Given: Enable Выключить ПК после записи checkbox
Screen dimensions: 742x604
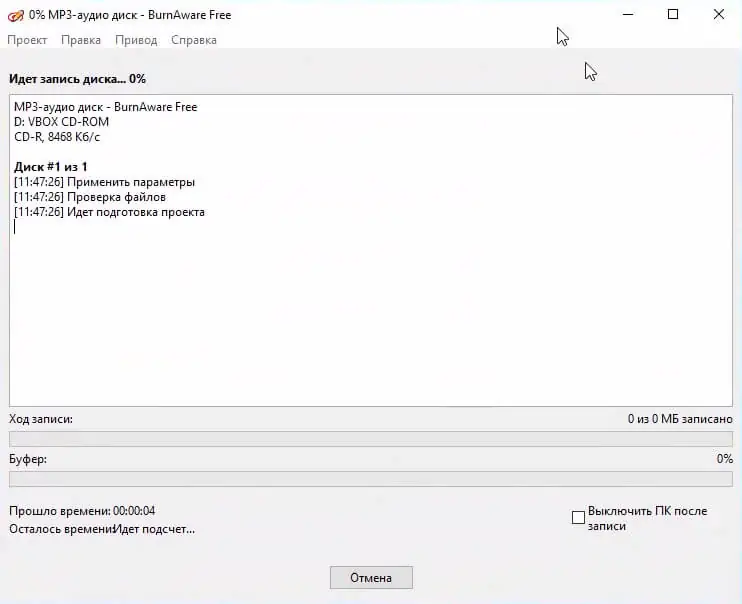Looking at the screenshot, I should click(x=578, y=517).
